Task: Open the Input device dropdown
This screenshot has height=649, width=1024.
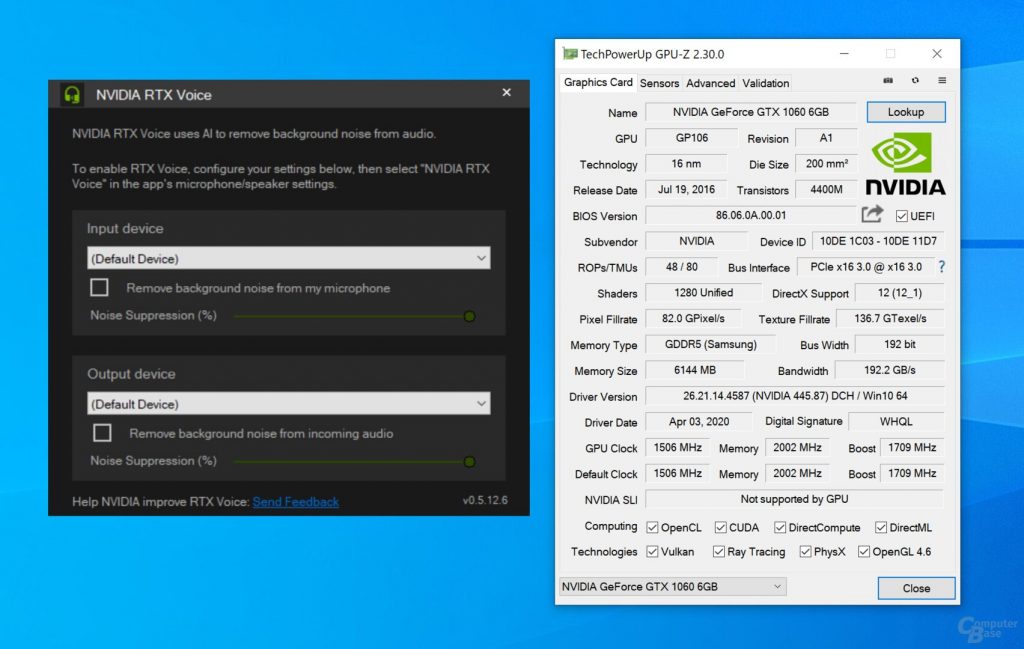Action: (x=289, y=258)
